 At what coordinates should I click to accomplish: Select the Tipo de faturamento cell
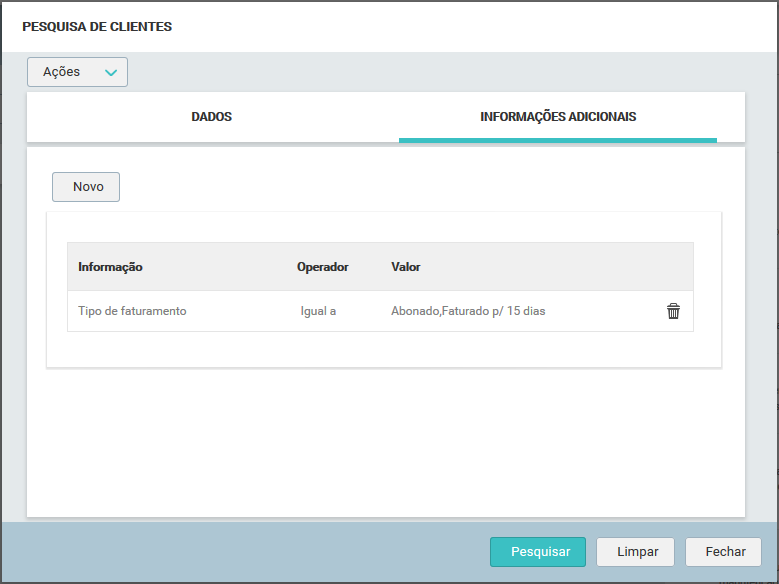pos(132,311)
